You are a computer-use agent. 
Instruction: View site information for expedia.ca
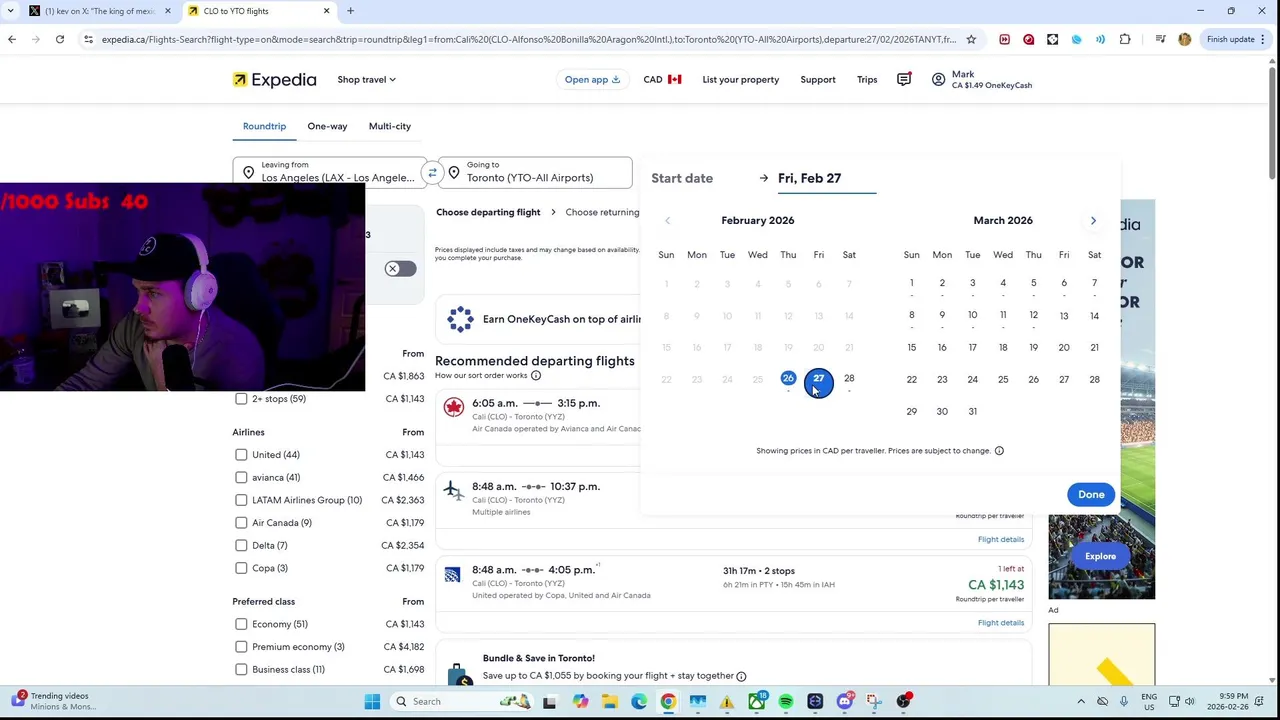tap(88, 39)
